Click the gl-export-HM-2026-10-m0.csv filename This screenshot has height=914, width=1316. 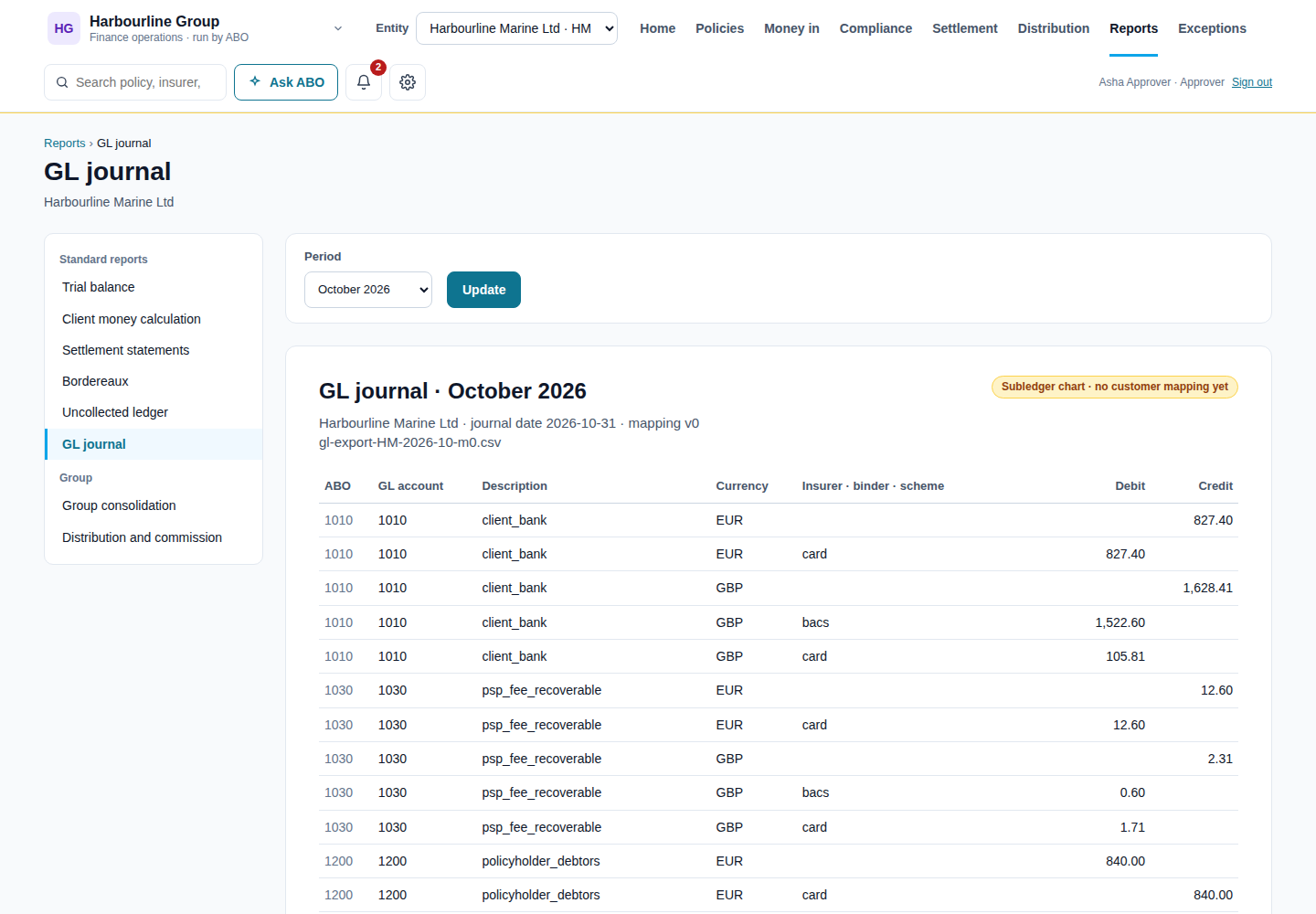(x=410, y=442)
